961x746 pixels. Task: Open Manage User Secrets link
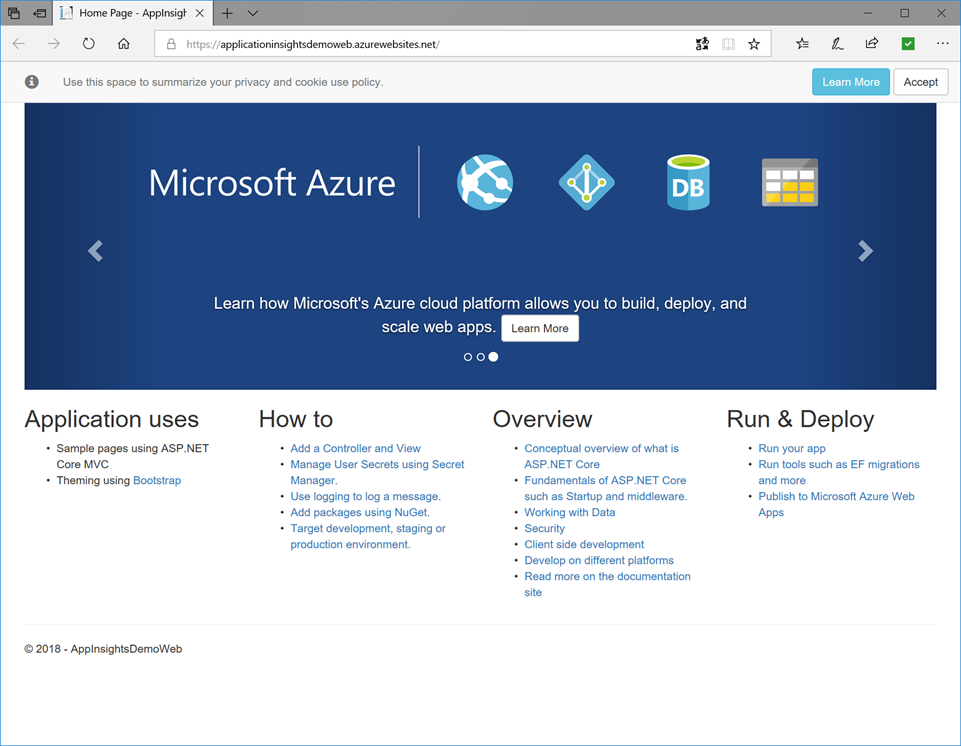click(378, 472)
